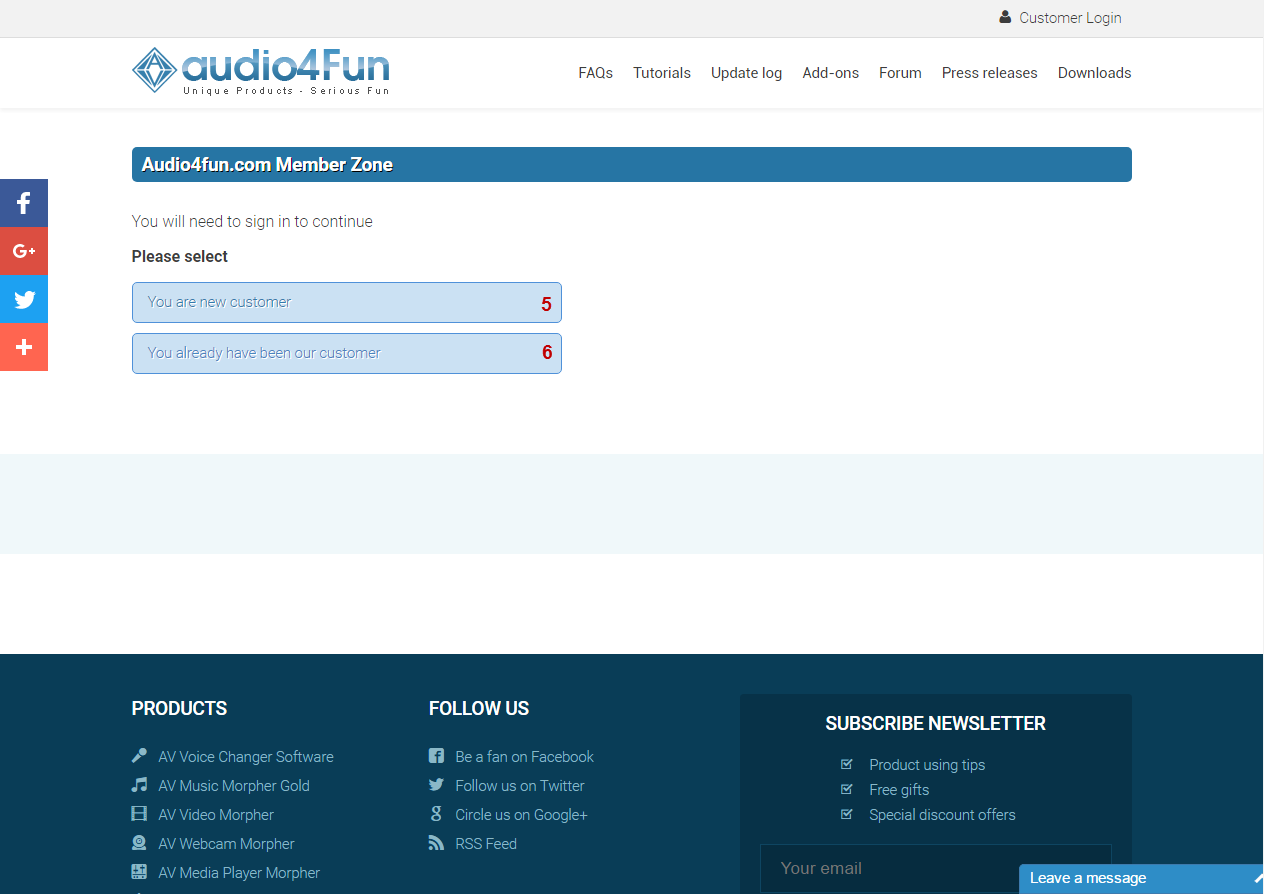The width and height of the screenshot is (1264, 894).
Task: Follow 'Circle us on Google+' link
Action: [521, 815]
